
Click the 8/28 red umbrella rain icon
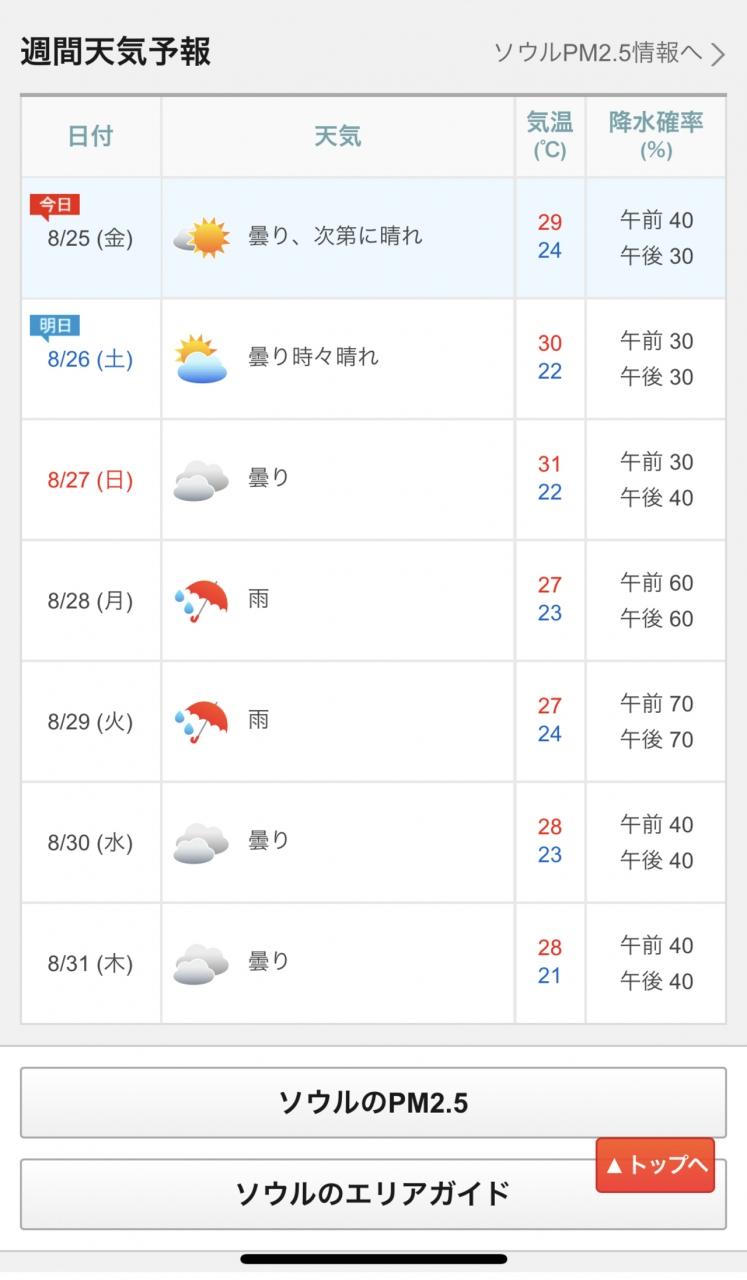[x=201, y=601]
